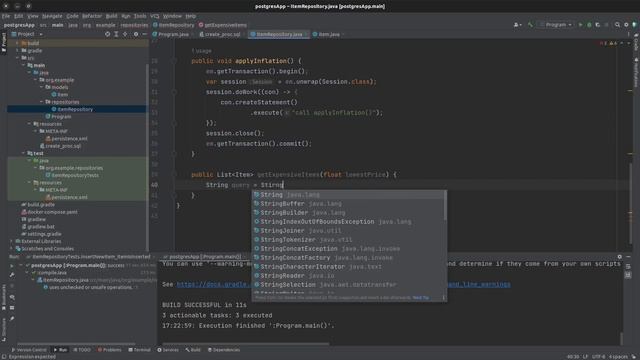Image resolution: width=640 pixels, height=360 pixels.
Task: Open the VCS menu
Action: pos(155,16)
